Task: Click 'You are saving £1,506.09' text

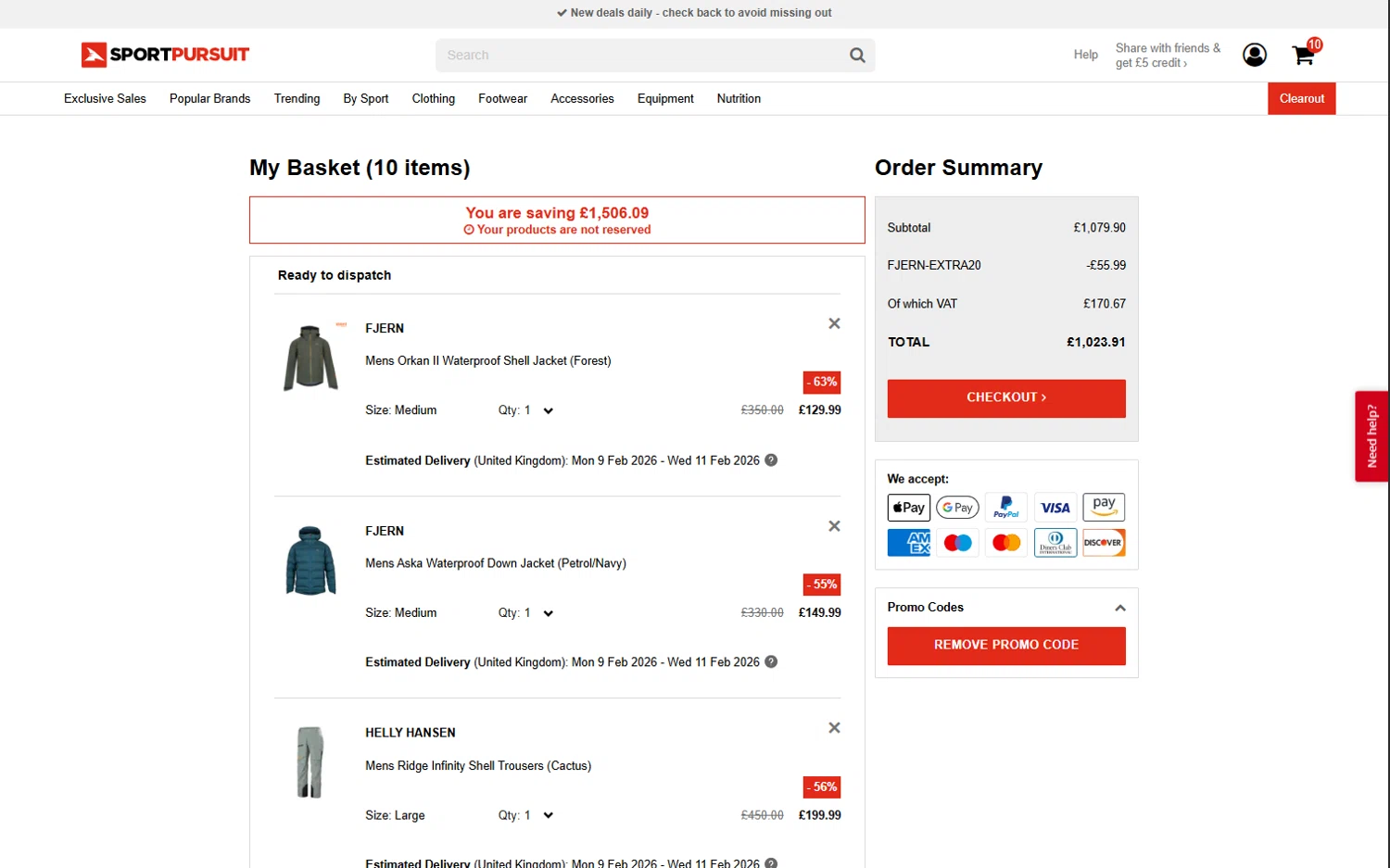Action: point(557,213)
